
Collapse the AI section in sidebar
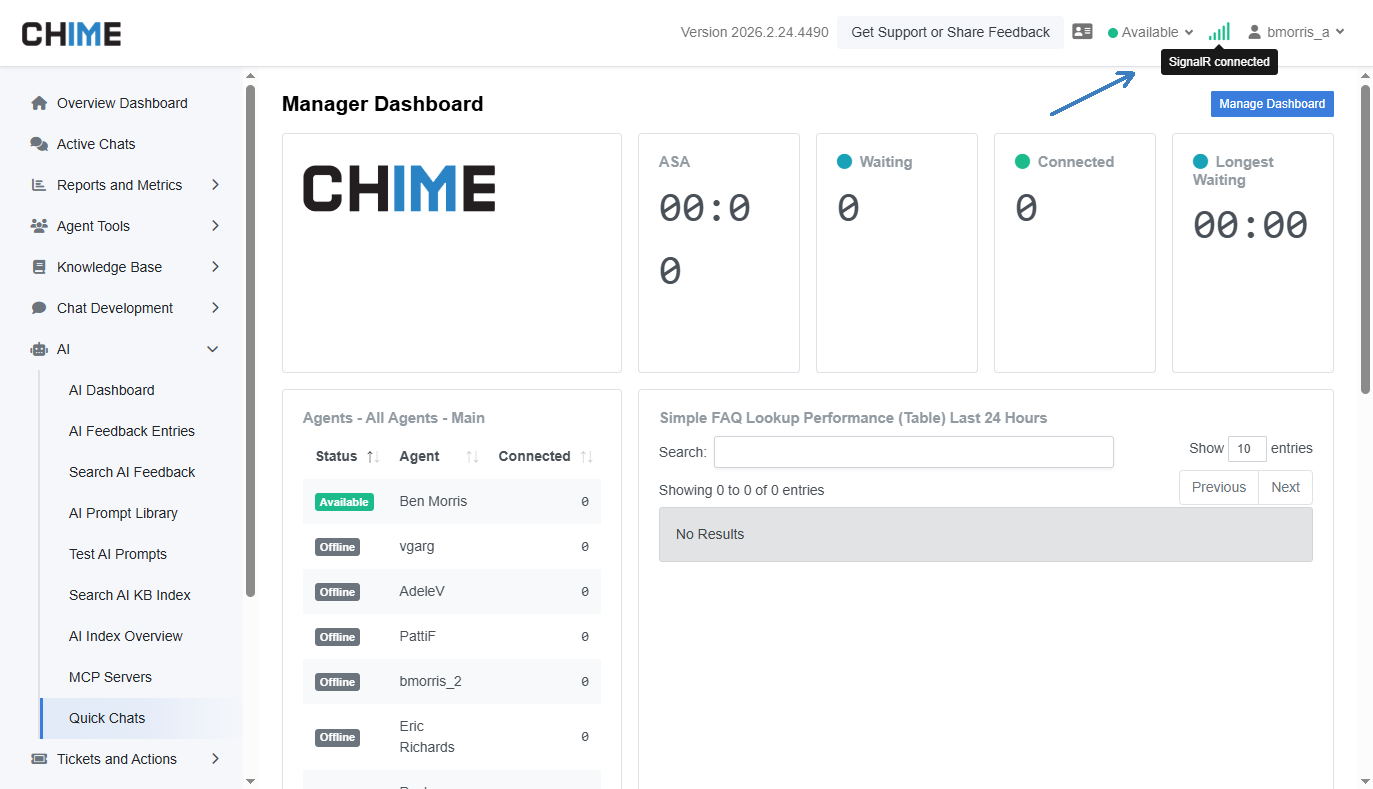click(212, 349)
